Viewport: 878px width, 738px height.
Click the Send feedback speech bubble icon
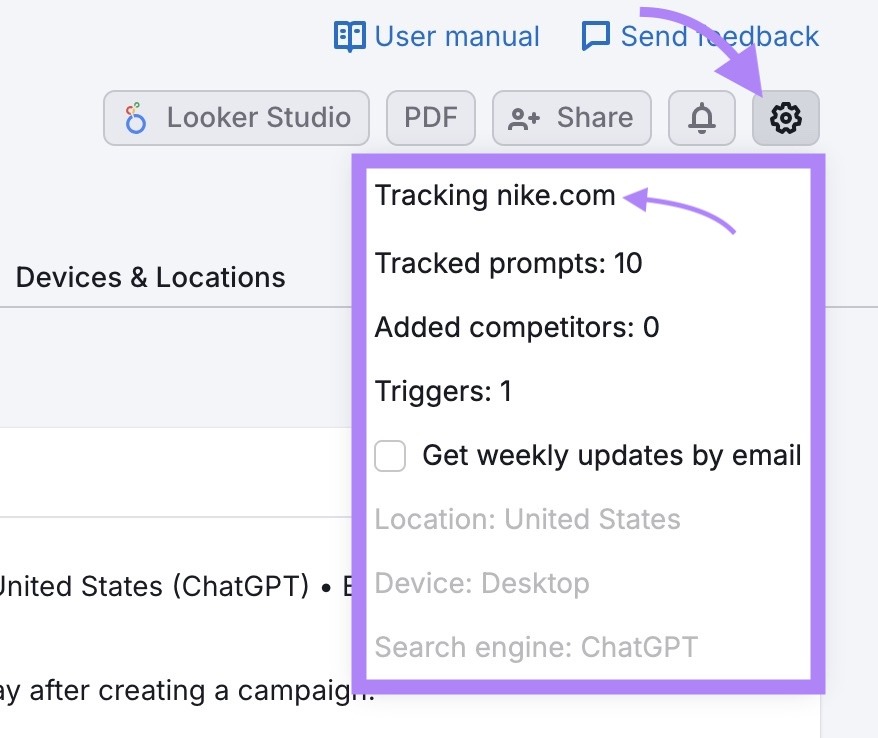coord(595,35)
